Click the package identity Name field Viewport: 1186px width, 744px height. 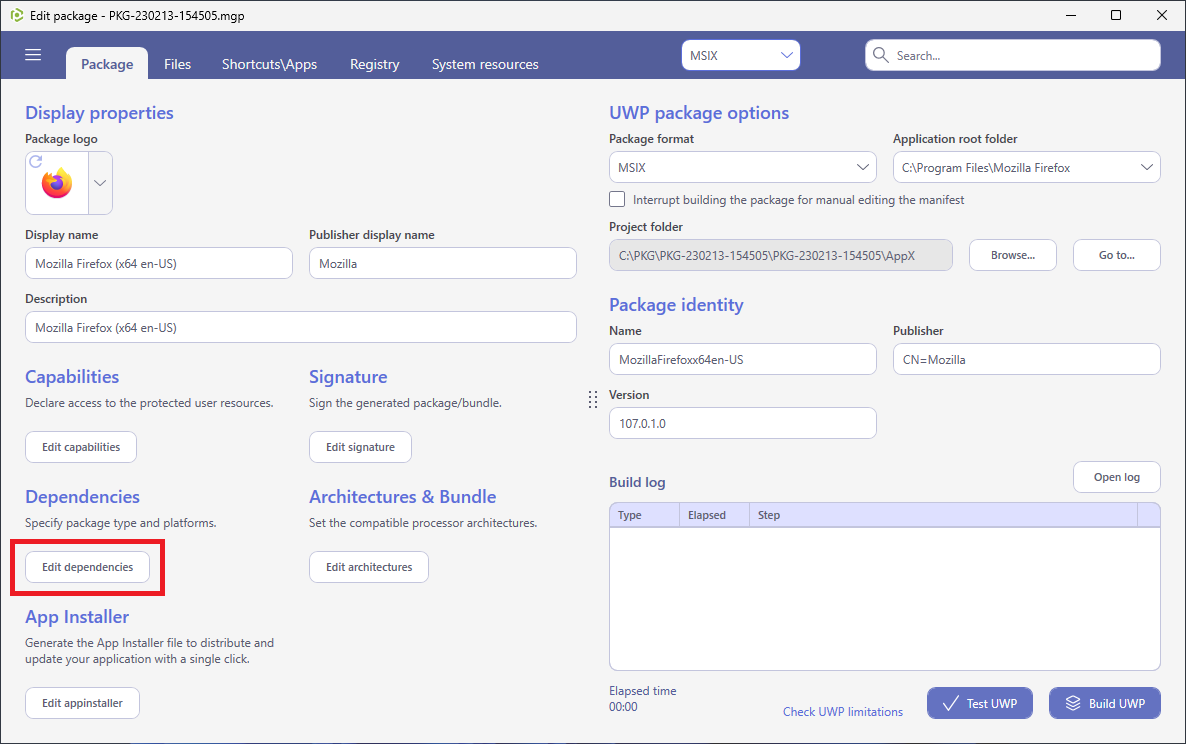pyautogui.click(x=743, y=359)
